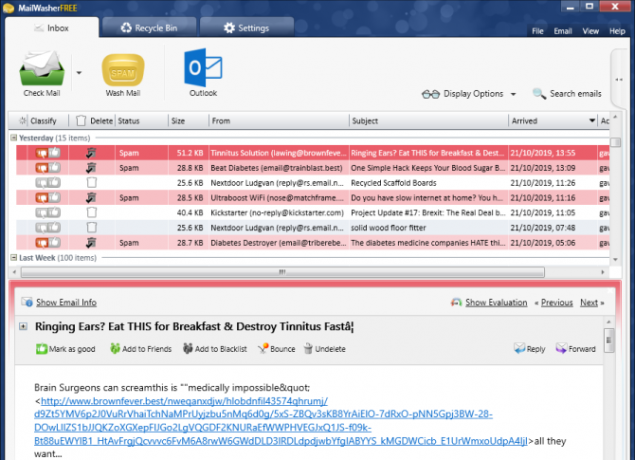Click the Forward icon
This screenshot has height=460, width=635.
[561, 349]
